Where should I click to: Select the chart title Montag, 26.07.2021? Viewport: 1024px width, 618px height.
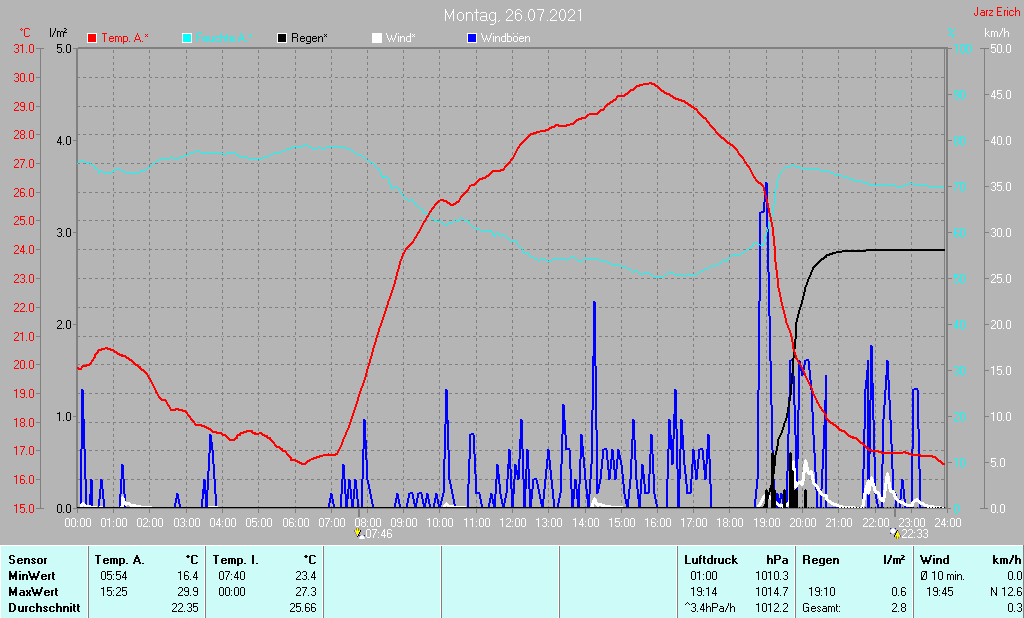click(x=513, y=15)
